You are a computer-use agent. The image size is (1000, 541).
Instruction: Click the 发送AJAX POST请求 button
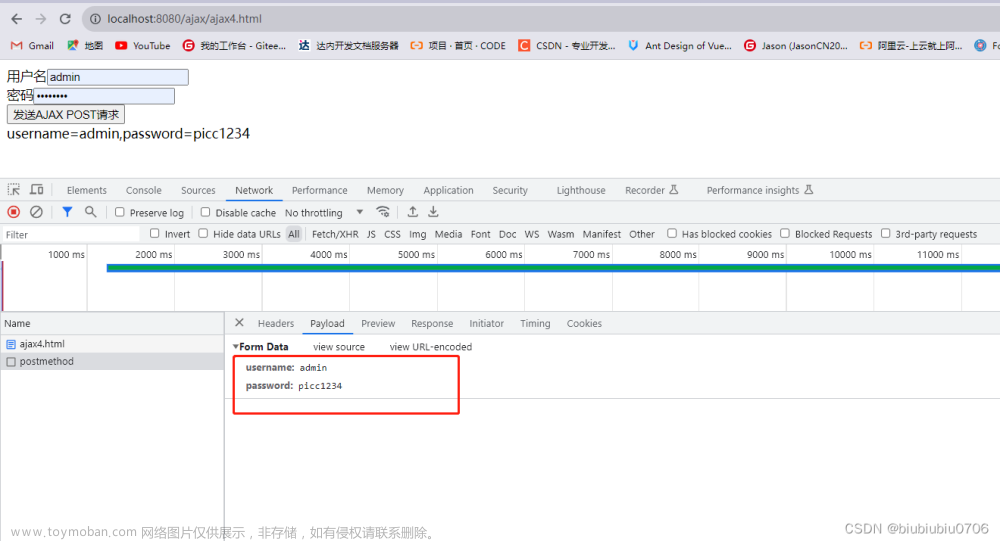click(66, 115)
